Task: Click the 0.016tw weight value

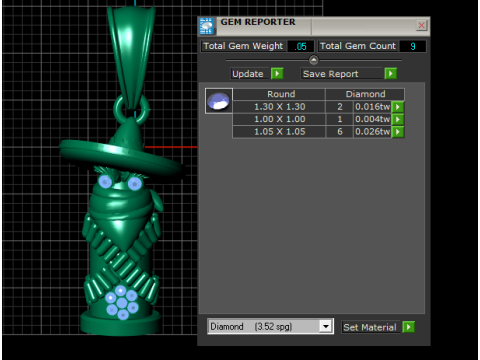Action: pyautogui.click(x=372, y=107)
